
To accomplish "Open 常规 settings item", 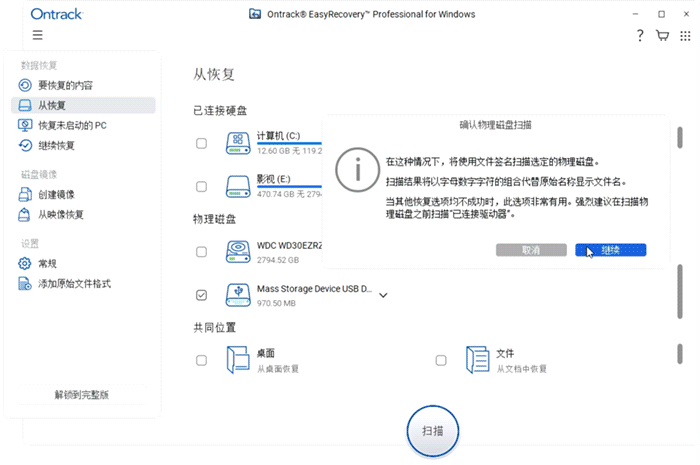I will coord(83,264).
